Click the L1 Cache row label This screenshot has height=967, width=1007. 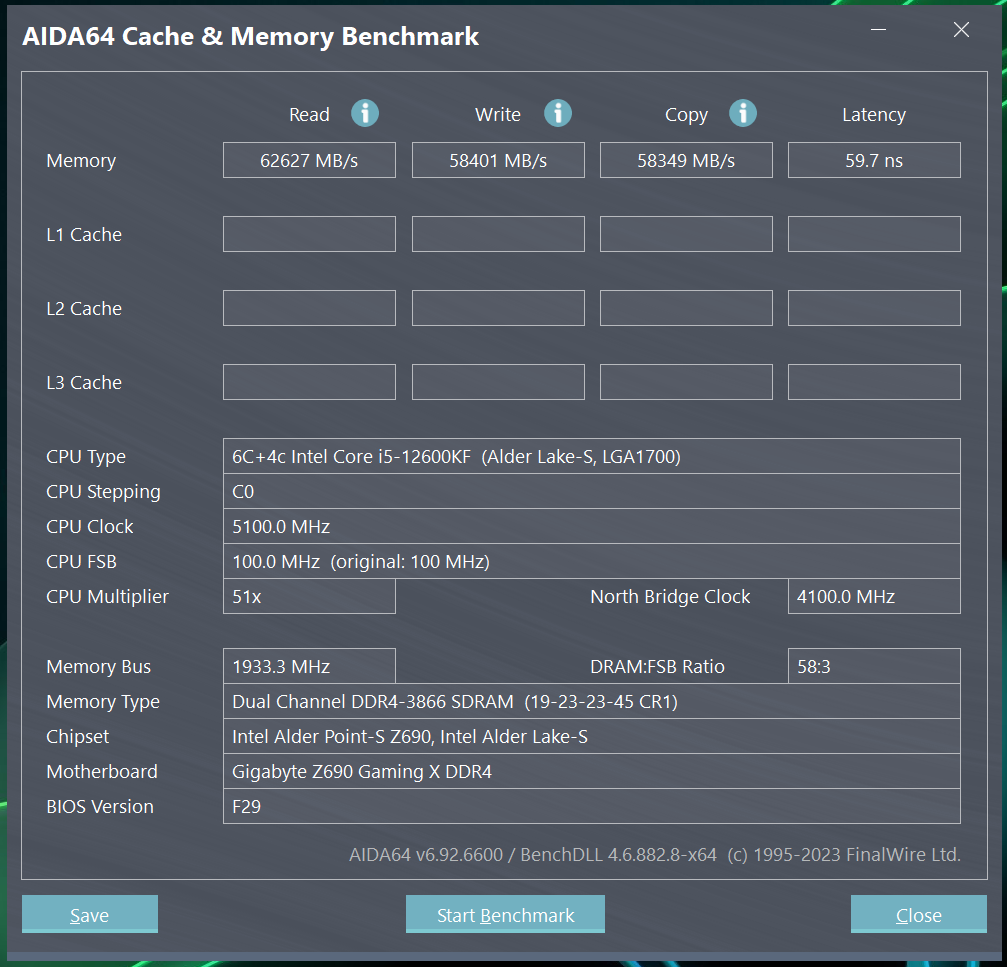pyautogui.click(x=83, y=234)
